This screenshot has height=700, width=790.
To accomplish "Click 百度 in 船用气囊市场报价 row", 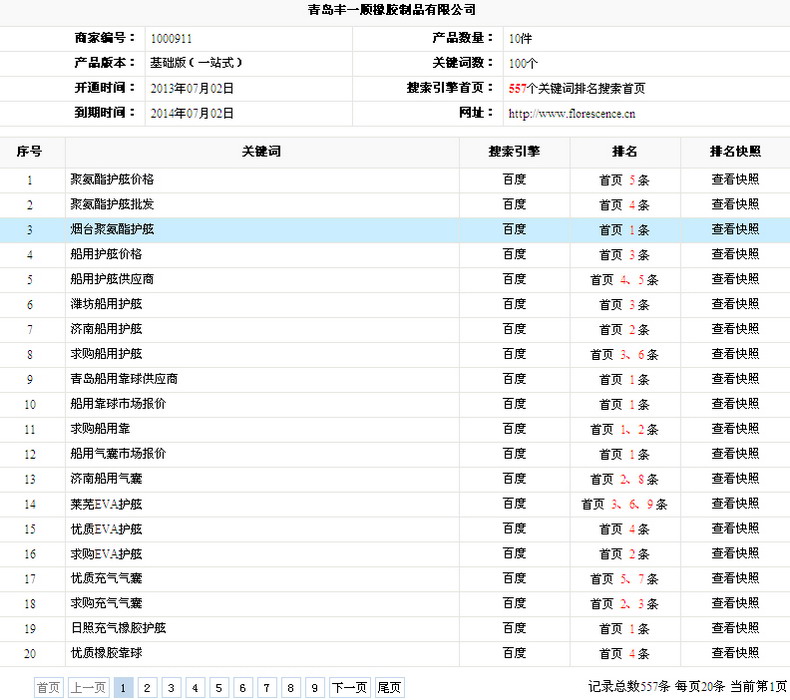I will pyautogui.click(x=514, y=454).
